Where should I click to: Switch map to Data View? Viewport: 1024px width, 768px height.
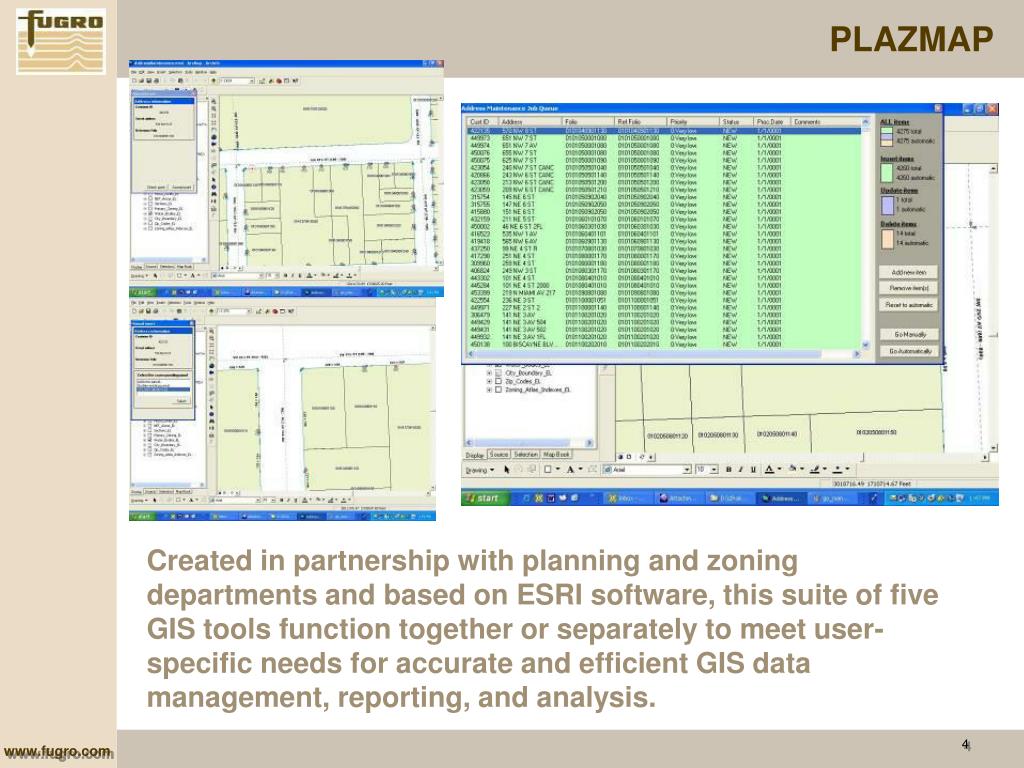(x=620, y=457)
